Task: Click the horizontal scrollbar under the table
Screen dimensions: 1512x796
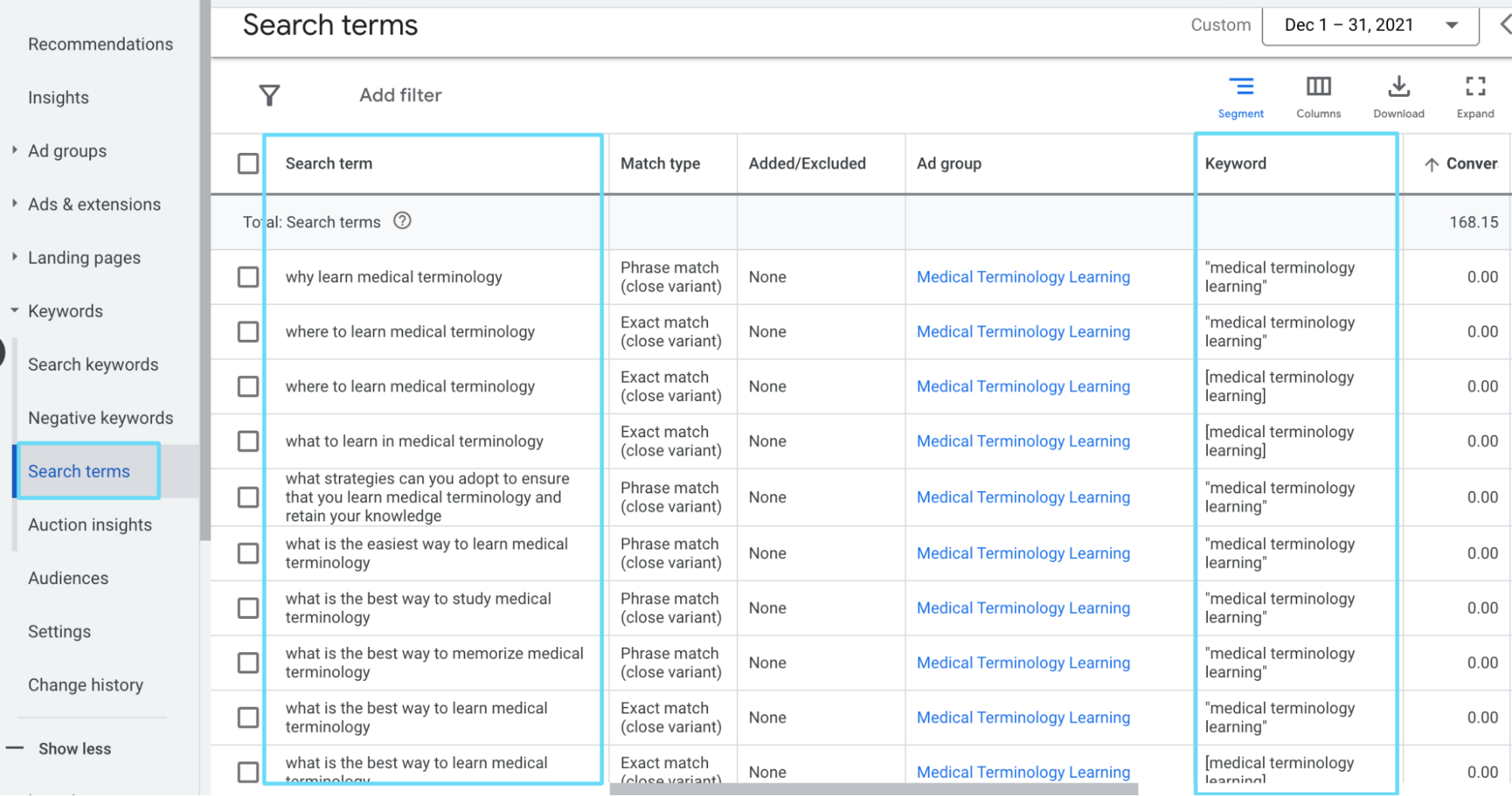Action: 874,789
